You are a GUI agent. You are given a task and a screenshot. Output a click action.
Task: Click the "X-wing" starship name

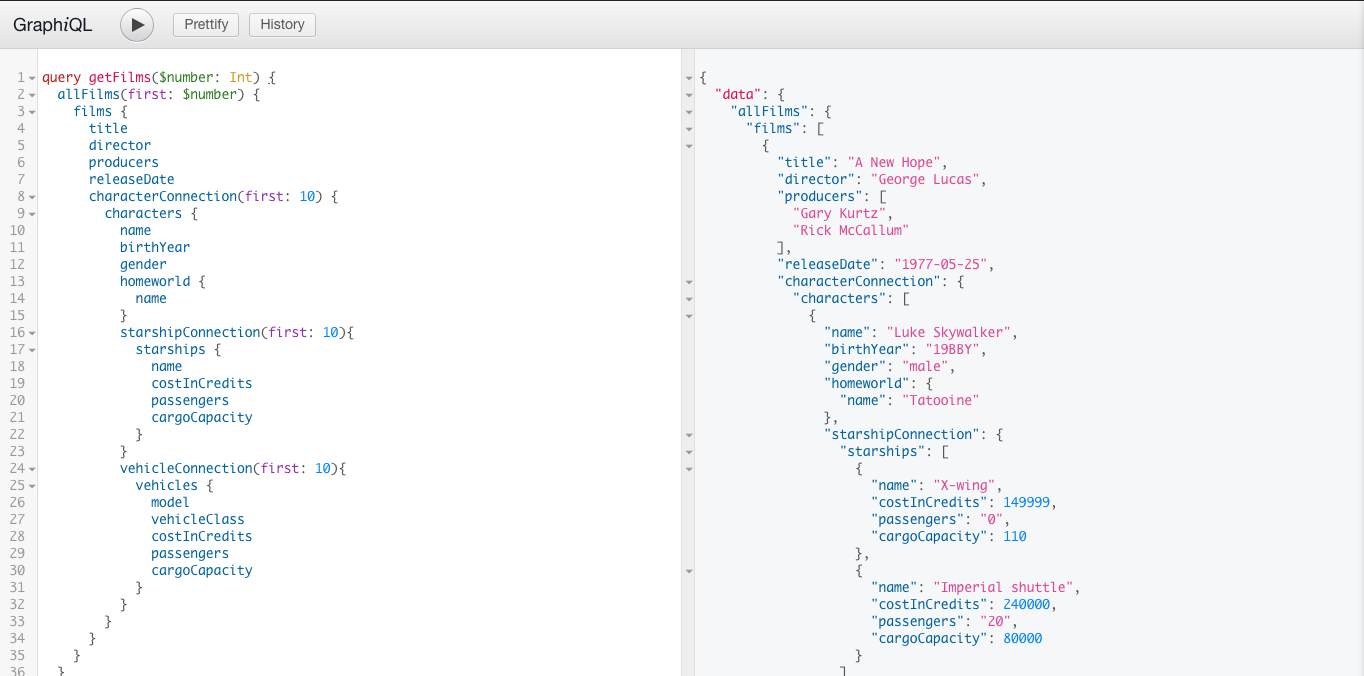[x=964, y=485]
